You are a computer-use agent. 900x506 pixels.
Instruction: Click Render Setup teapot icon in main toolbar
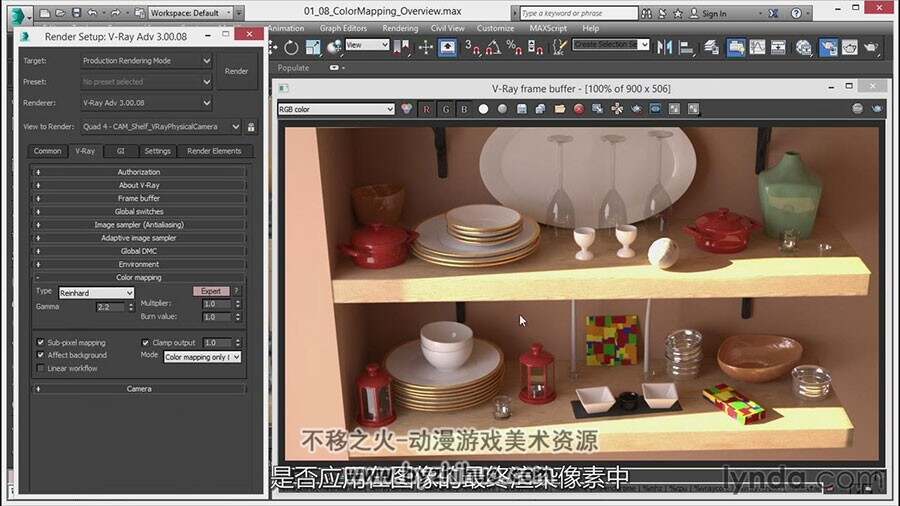pyautogui.click(x=828, y=48)
